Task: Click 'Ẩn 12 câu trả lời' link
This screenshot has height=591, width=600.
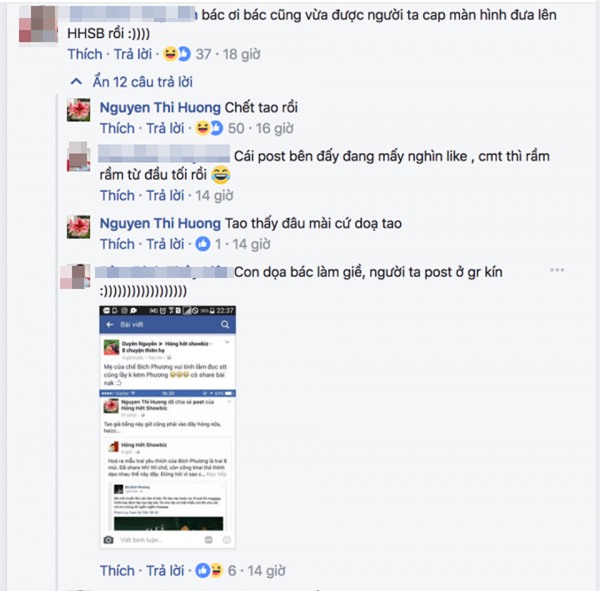Action: (143, 82)
